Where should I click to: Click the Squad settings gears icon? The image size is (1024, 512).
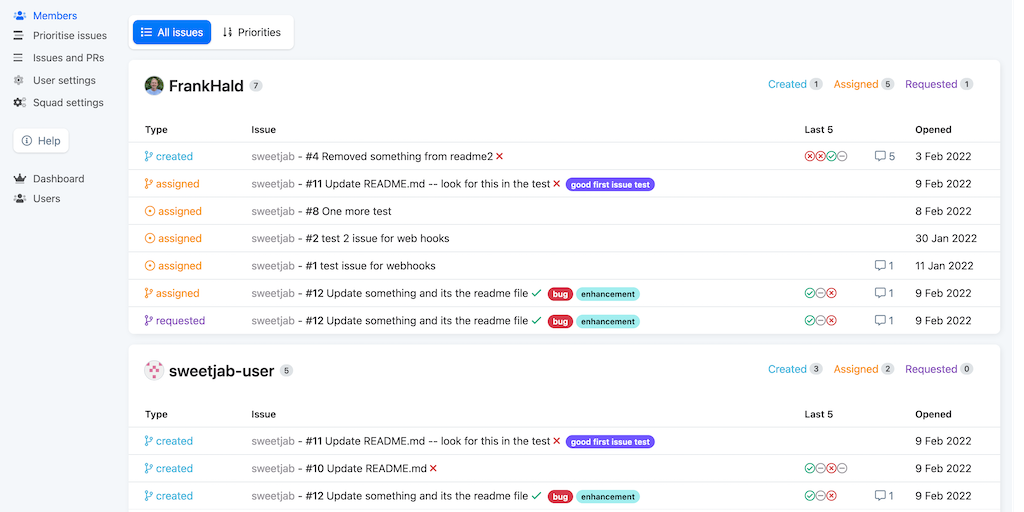(19, 103)
